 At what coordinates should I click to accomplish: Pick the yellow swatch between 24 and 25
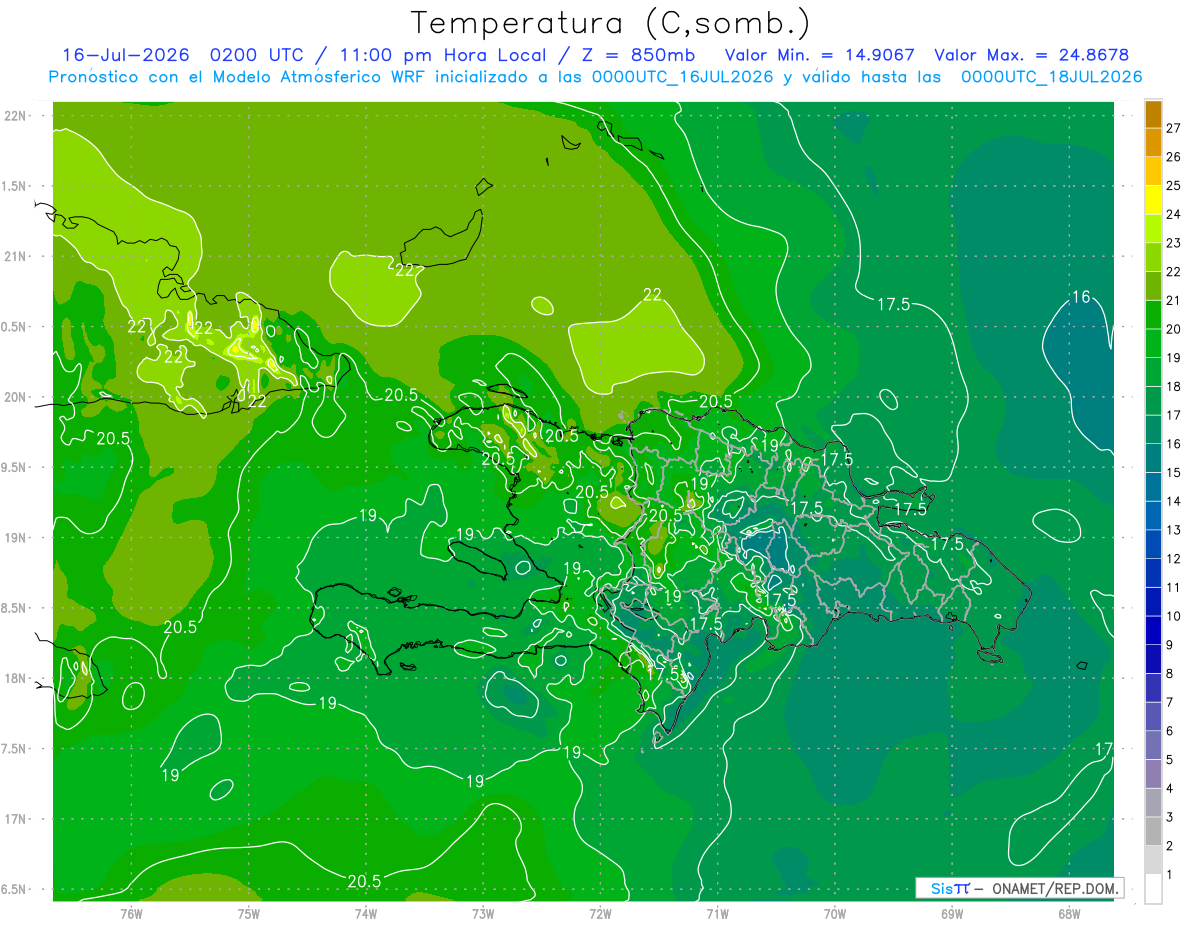pyautogui.click(x=1153, y=200)
